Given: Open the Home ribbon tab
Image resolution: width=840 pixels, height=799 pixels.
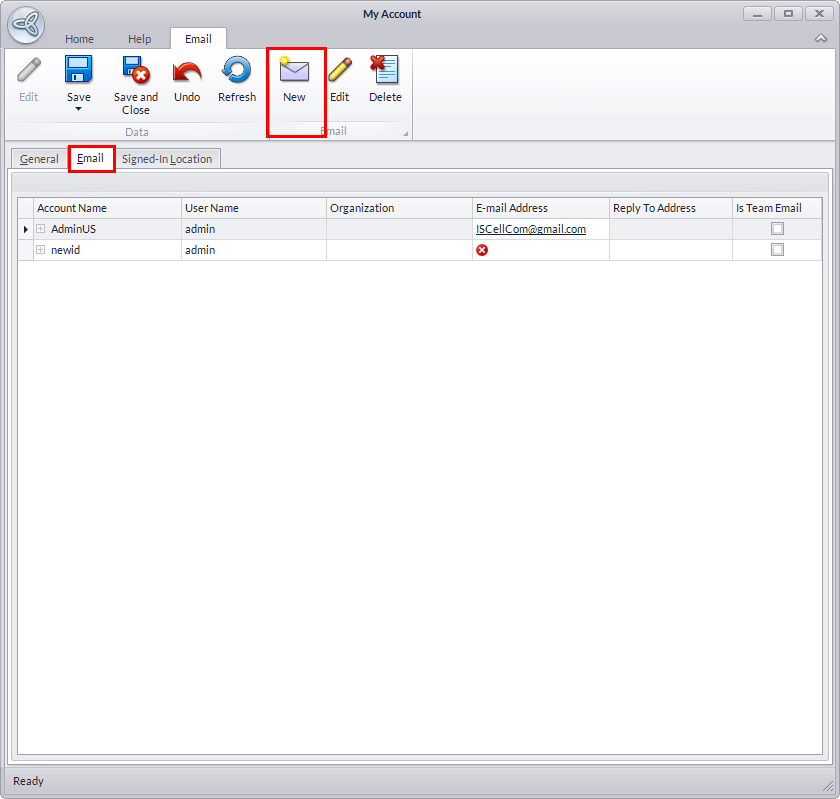Looking at the screenshot, I should [x=80, y=39].
